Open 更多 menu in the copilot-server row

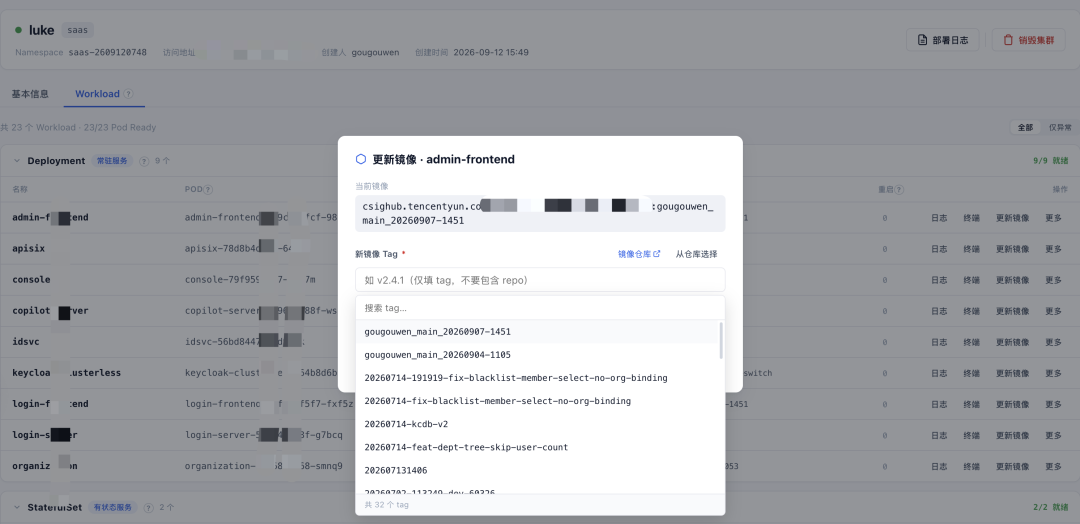(x=1053, y=311)
